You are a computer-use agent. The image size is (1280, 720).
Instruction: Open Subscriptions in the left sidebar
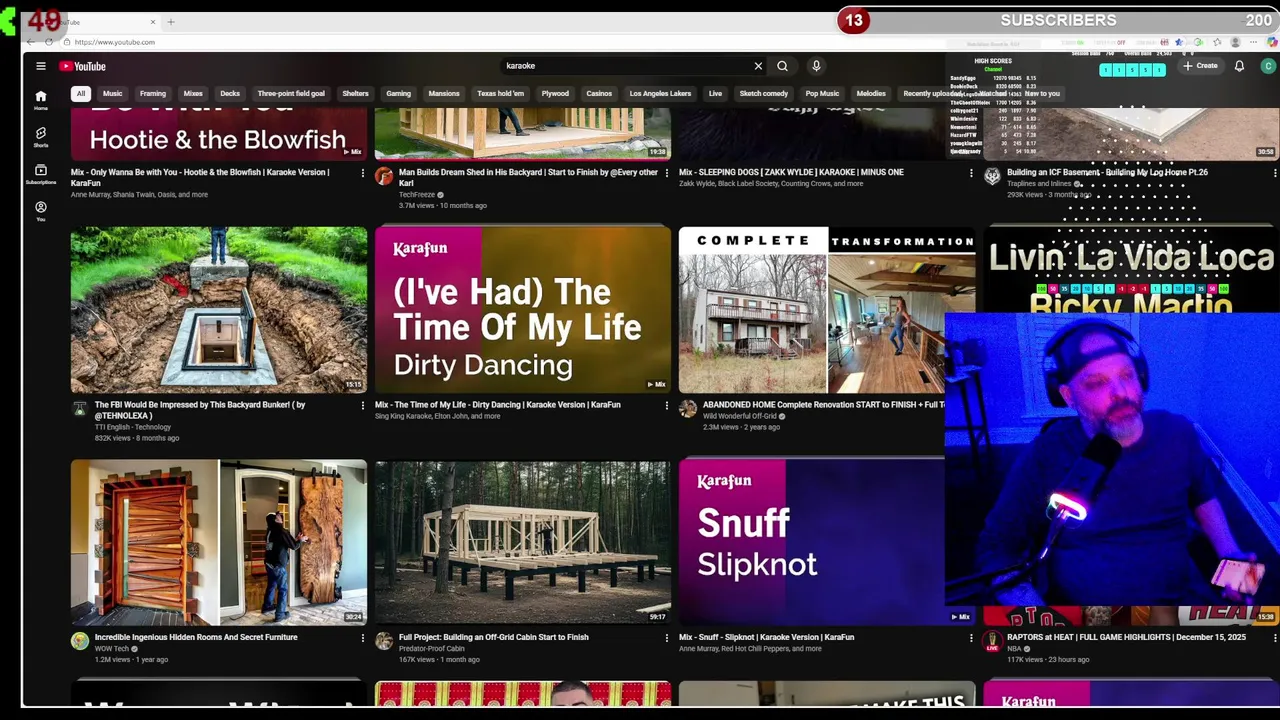pos(41,174)
